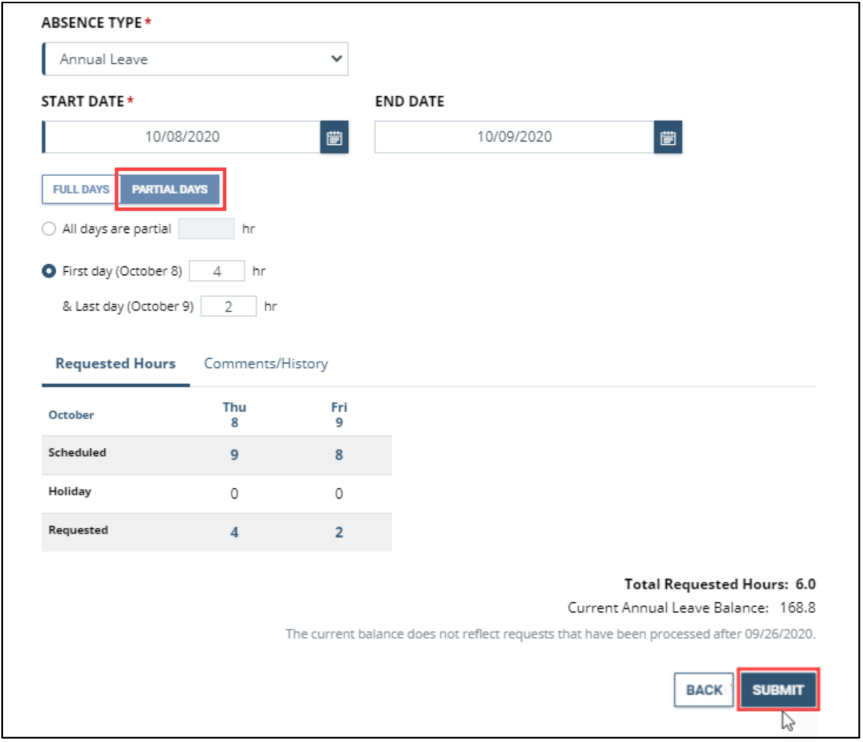
Task: Click the 'All days are partial' hours field
Action: point(207,228)
